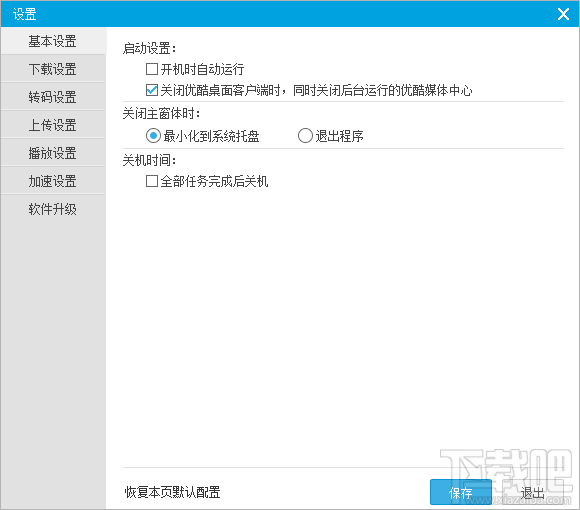
Task: Choose the 退出程序 radio option
Action: click(305, 136)
